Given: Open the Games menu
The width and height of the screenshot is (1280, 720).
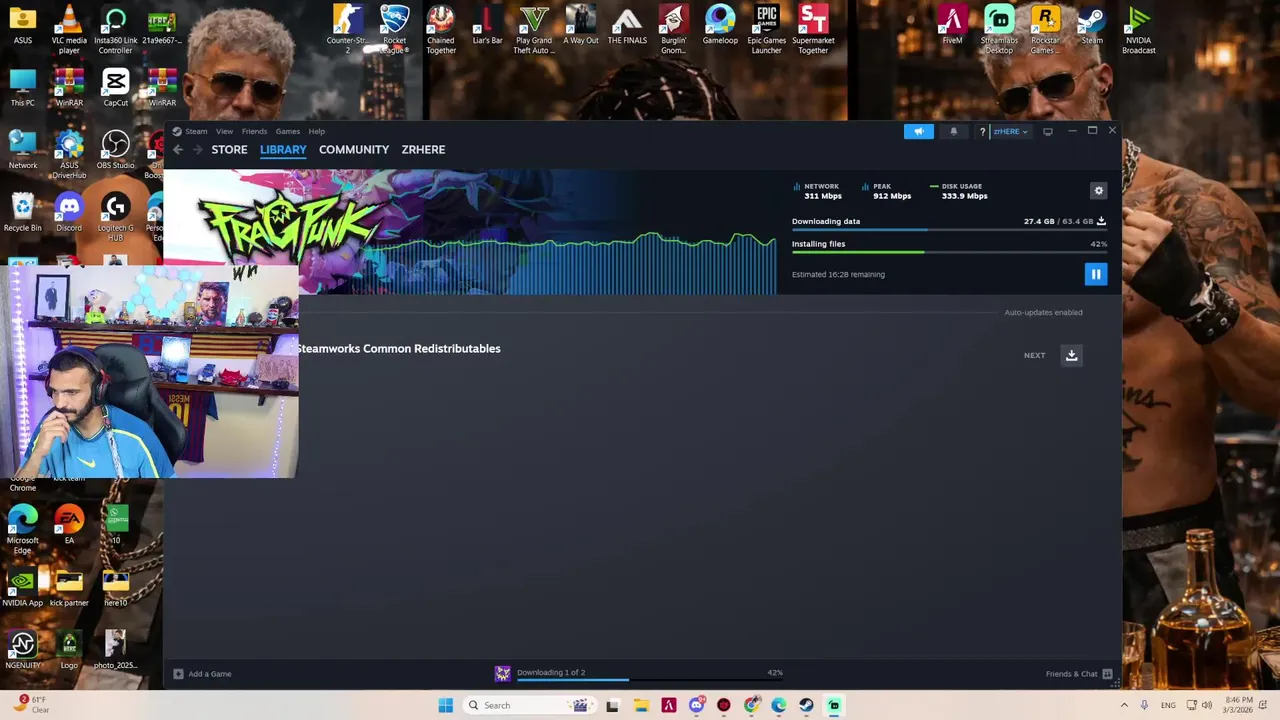Looking at the screenshot, I should [x=288, y=131].
